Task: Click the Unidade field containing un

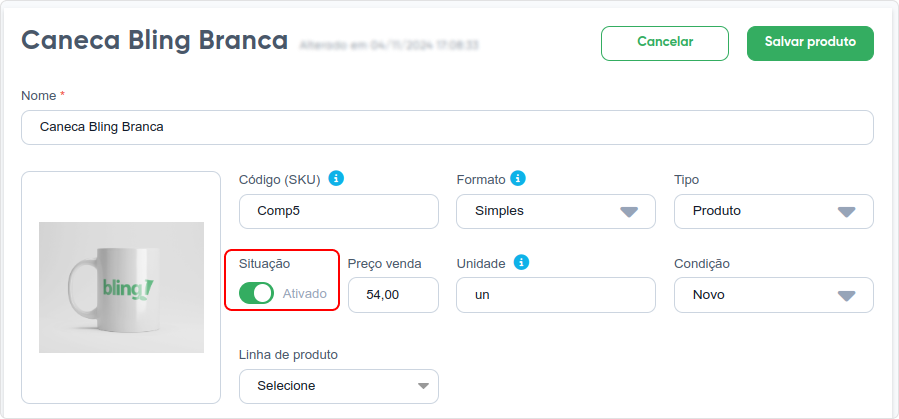Action: pos(556,295)
